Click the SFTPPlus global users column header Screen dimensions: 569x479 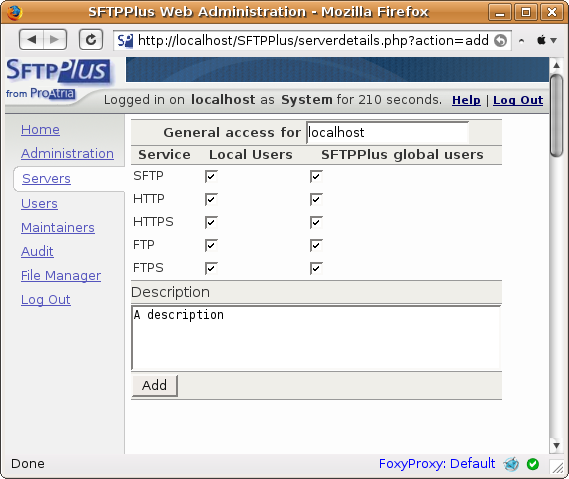coord(402,155)
